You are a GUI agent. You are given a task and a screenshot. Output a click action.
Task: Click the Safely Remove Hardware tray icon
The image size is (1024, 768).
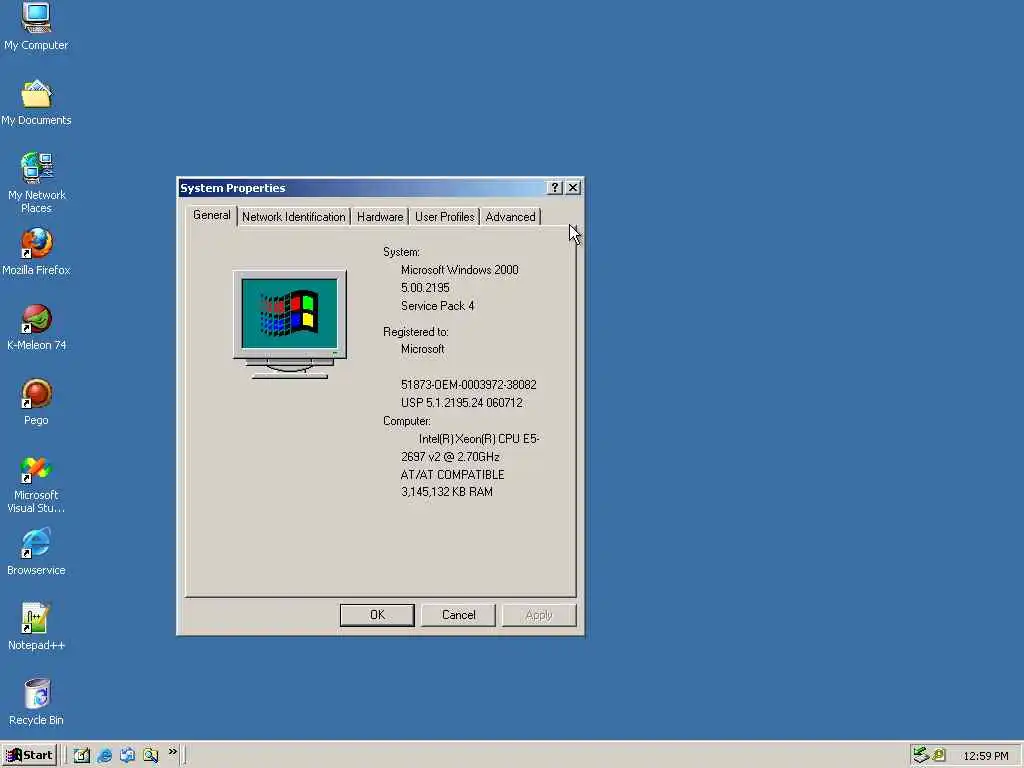(921, 755)
